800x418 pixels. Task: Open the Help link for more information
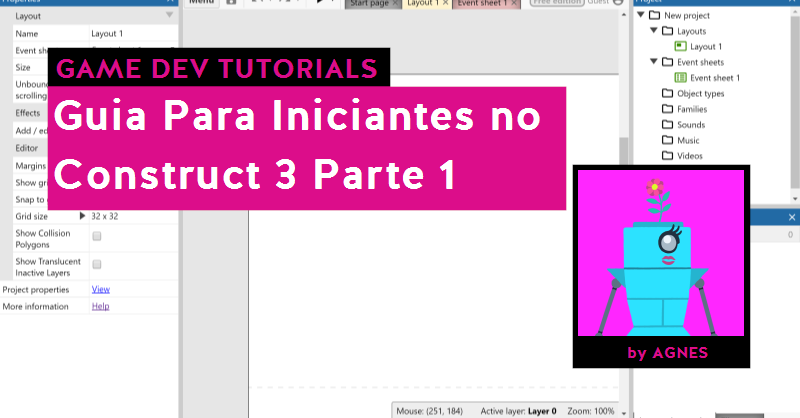click(x=100, y=306)
